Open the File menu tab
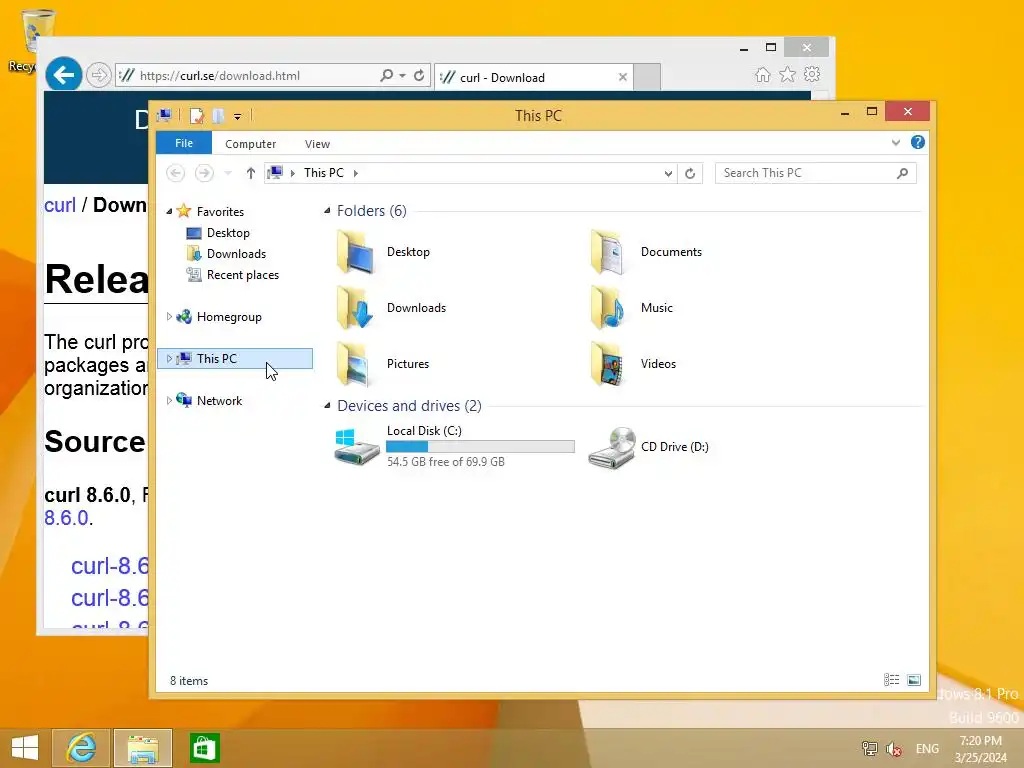The image size is (1024, 768). pos(184,143)
